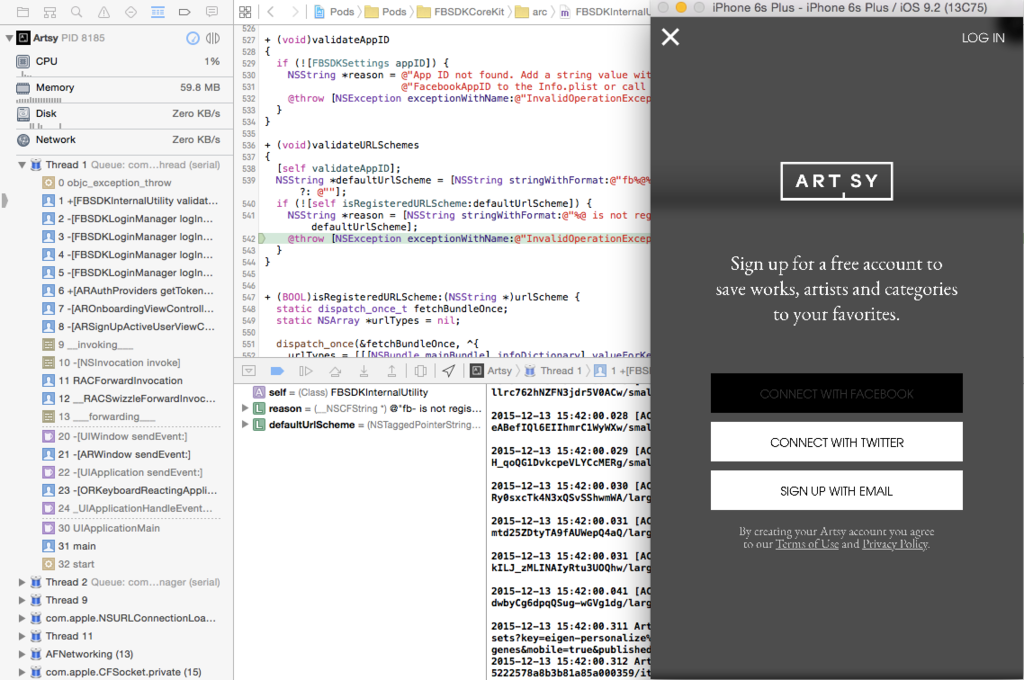
Task: Go back in editor history
Action: (x=270, y=12)
